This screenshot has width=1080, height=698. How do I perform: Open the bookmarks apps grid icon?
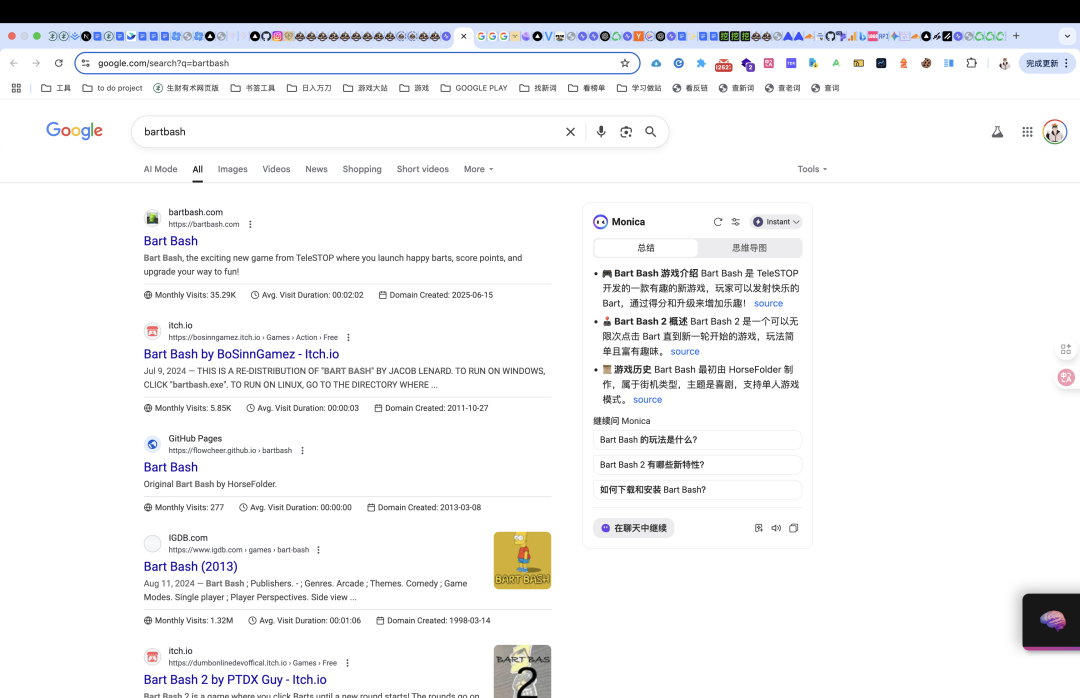click(x=17, y=88)
